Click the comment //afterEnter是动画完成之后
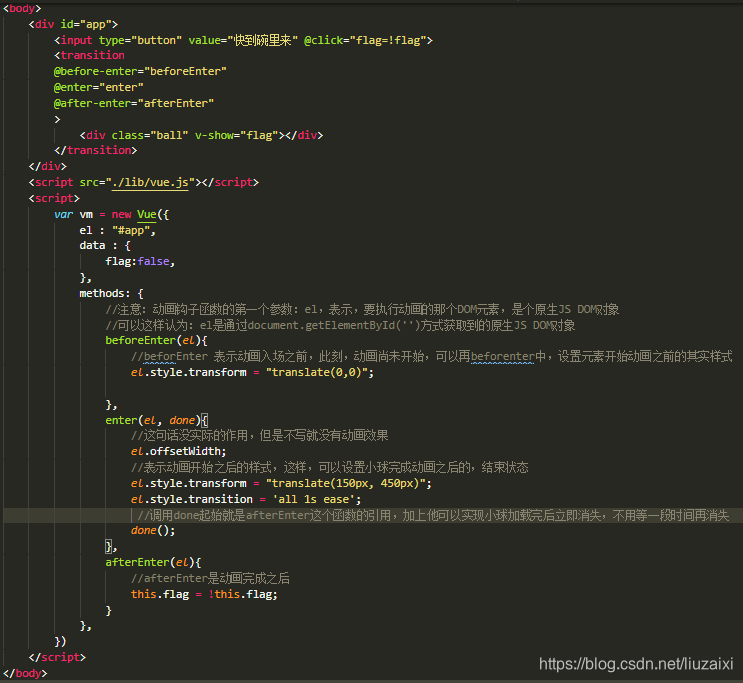743x683 pixels. tap(210, 578)
